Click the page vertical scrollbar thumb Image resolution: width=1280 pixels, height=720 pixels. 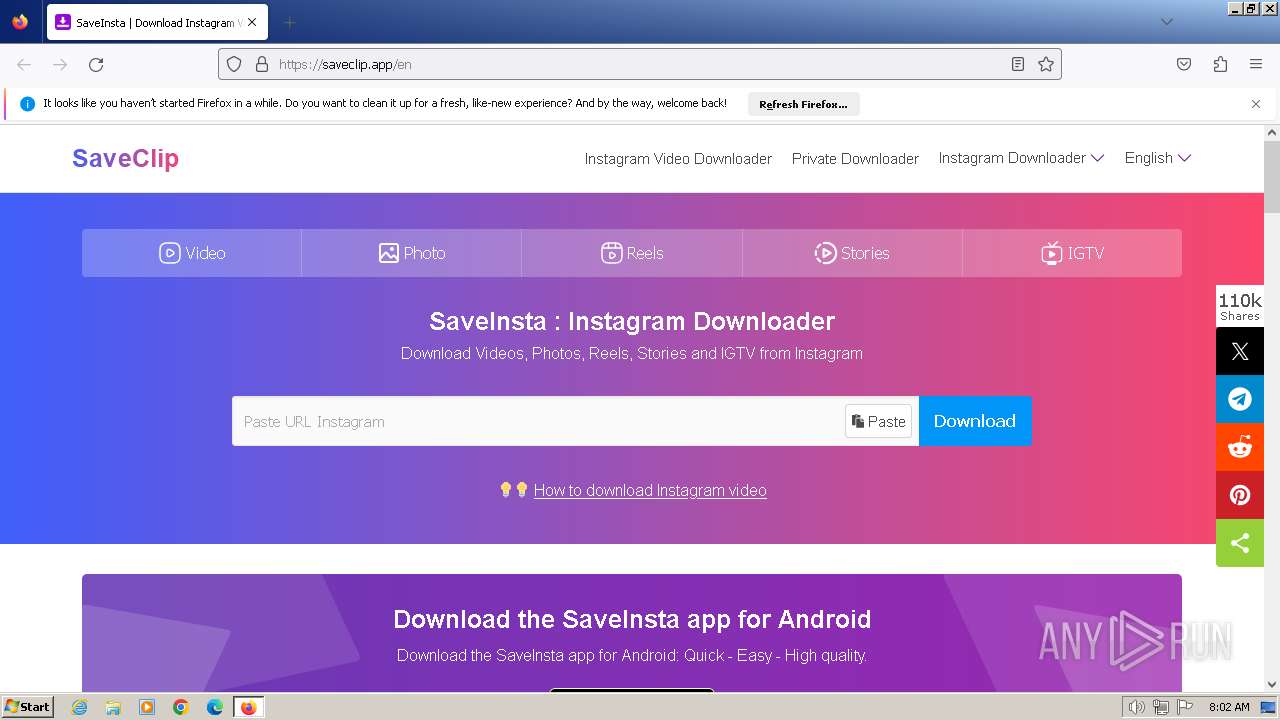(1272, 178)
